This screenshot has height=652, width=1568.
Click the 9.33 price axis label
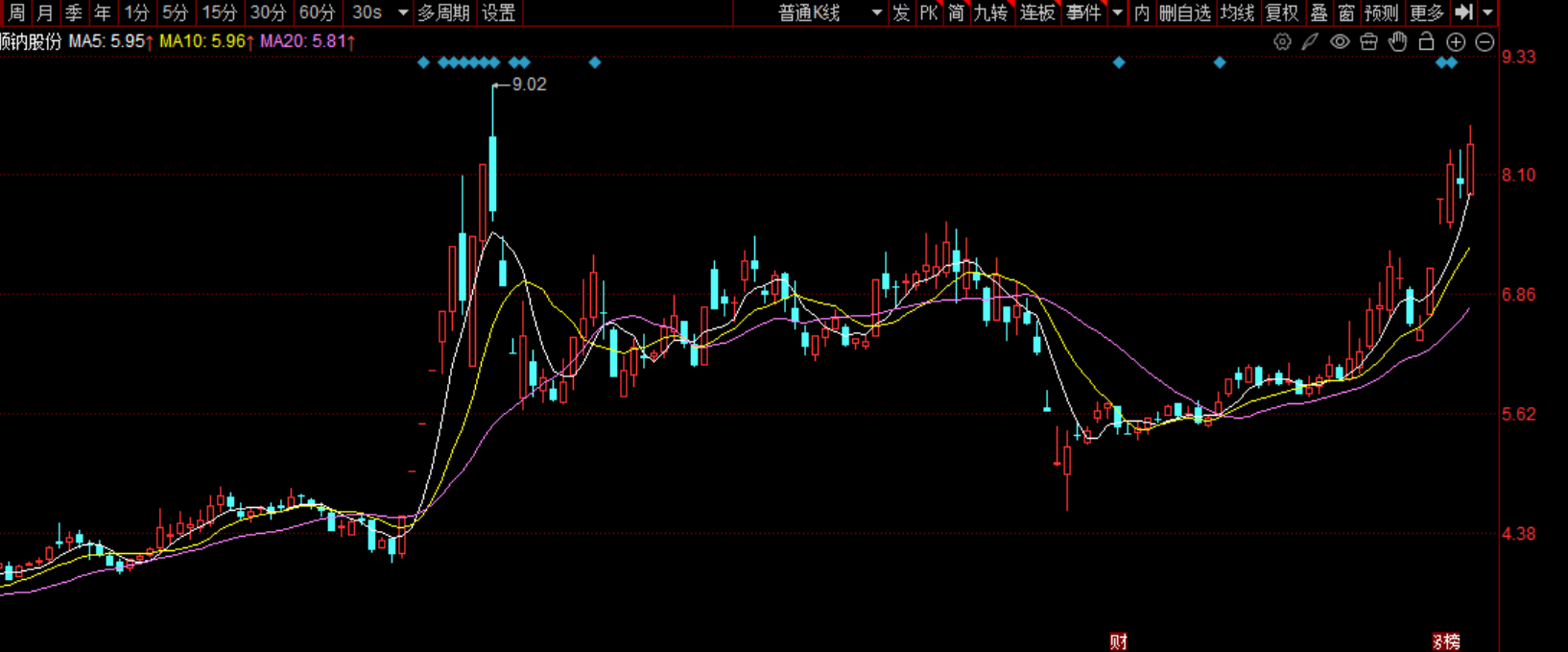1519,57
